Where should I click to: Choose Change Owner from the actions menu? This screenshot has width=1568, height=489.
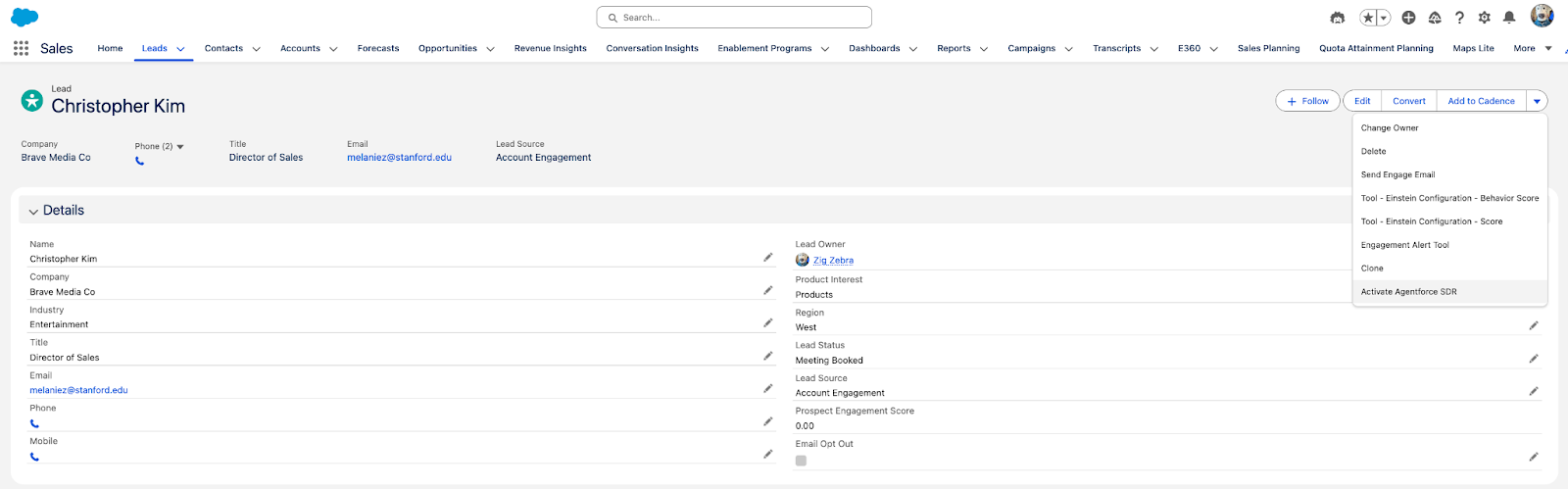[1389, 128]
